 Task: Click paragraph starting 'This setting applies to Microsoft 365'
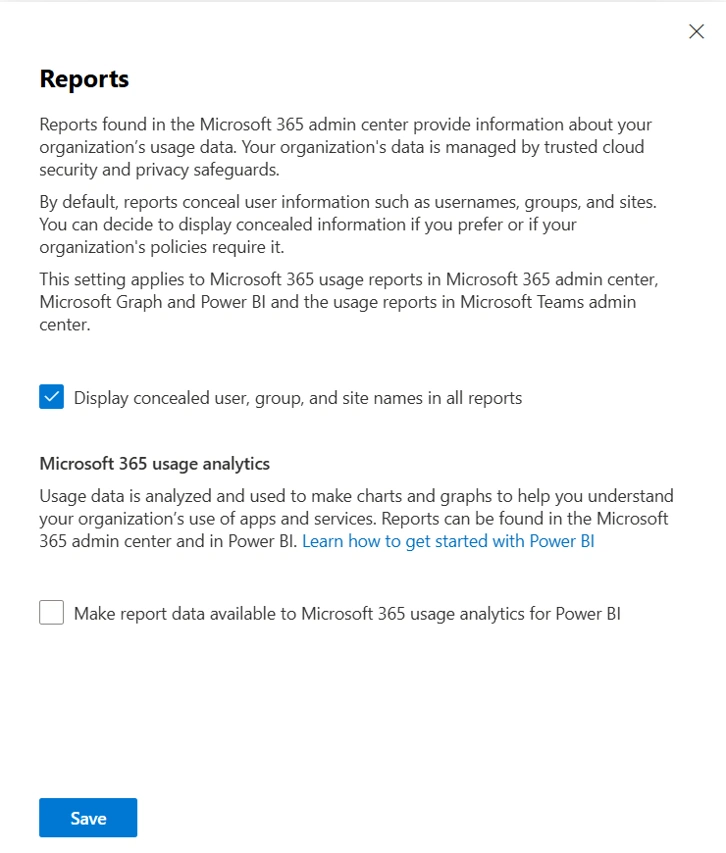(x=349, y=301)
